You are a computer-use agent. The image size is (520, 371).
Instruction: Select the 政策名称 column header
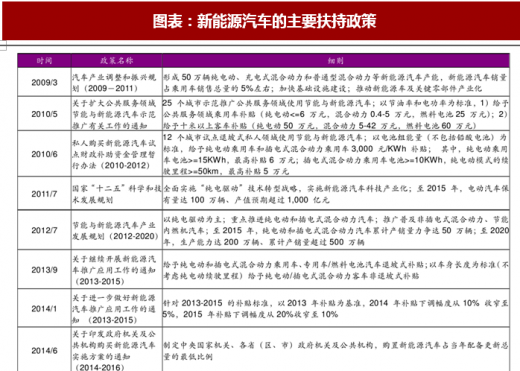(x=116, y=61)
